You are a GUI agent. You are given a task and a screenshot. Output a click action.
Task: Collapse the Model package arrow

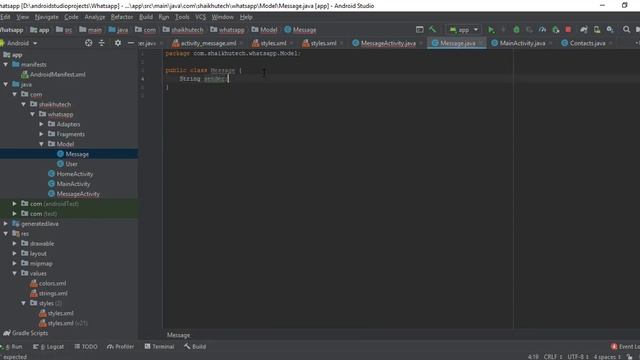click(x=41, y=144)
